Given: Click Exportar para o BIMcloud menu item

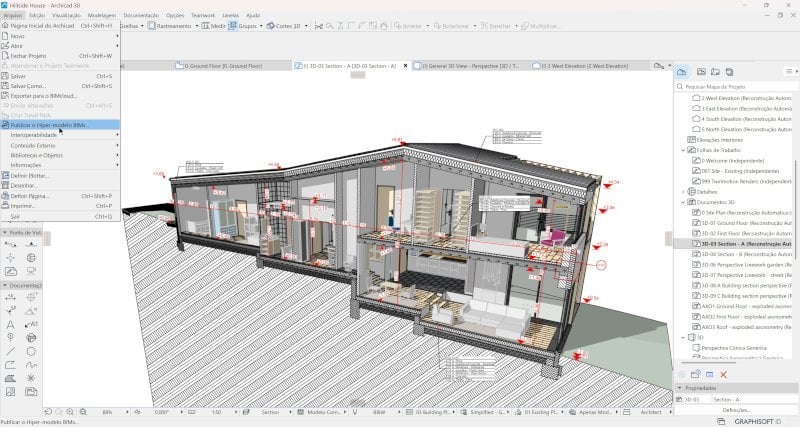Looking at the screenshot, I should pos(60,96).
